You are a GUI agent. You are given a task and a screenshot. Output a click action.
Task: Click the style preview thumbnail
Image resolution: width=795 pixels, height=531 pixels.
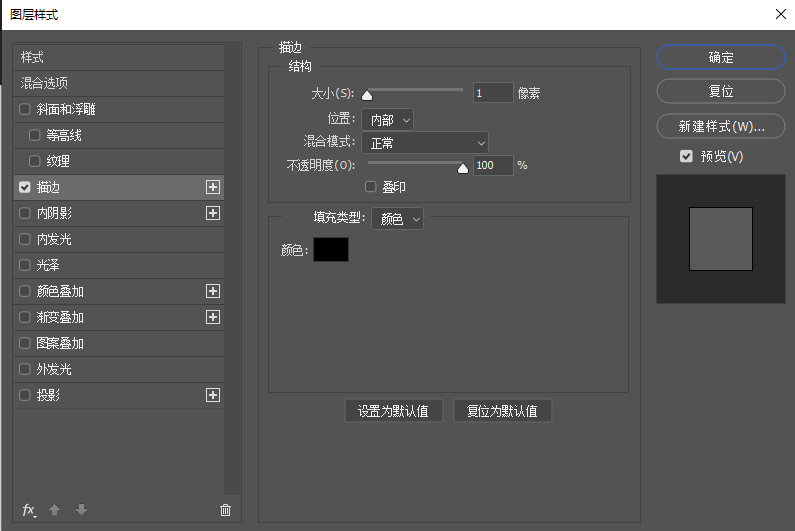pos(721,239)
